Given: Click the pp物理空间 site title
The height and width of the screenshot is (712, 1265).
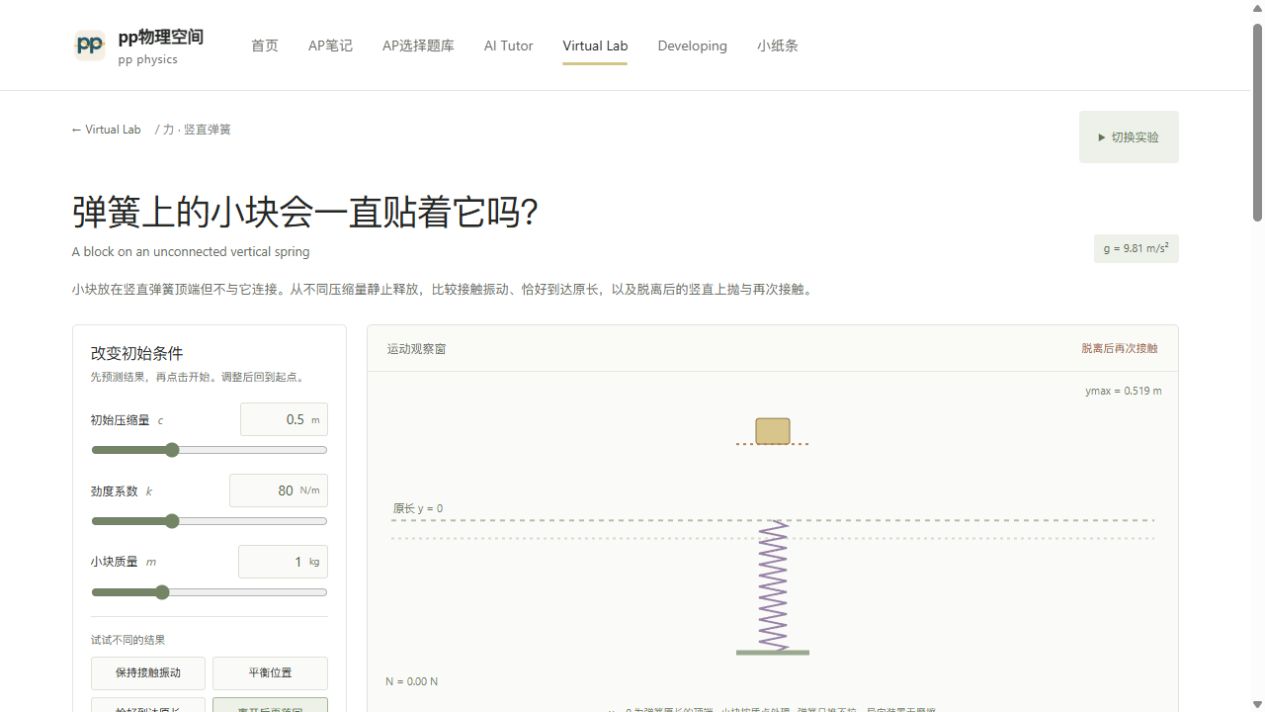Looking at the screenshot, I should (x=161, y=37).
